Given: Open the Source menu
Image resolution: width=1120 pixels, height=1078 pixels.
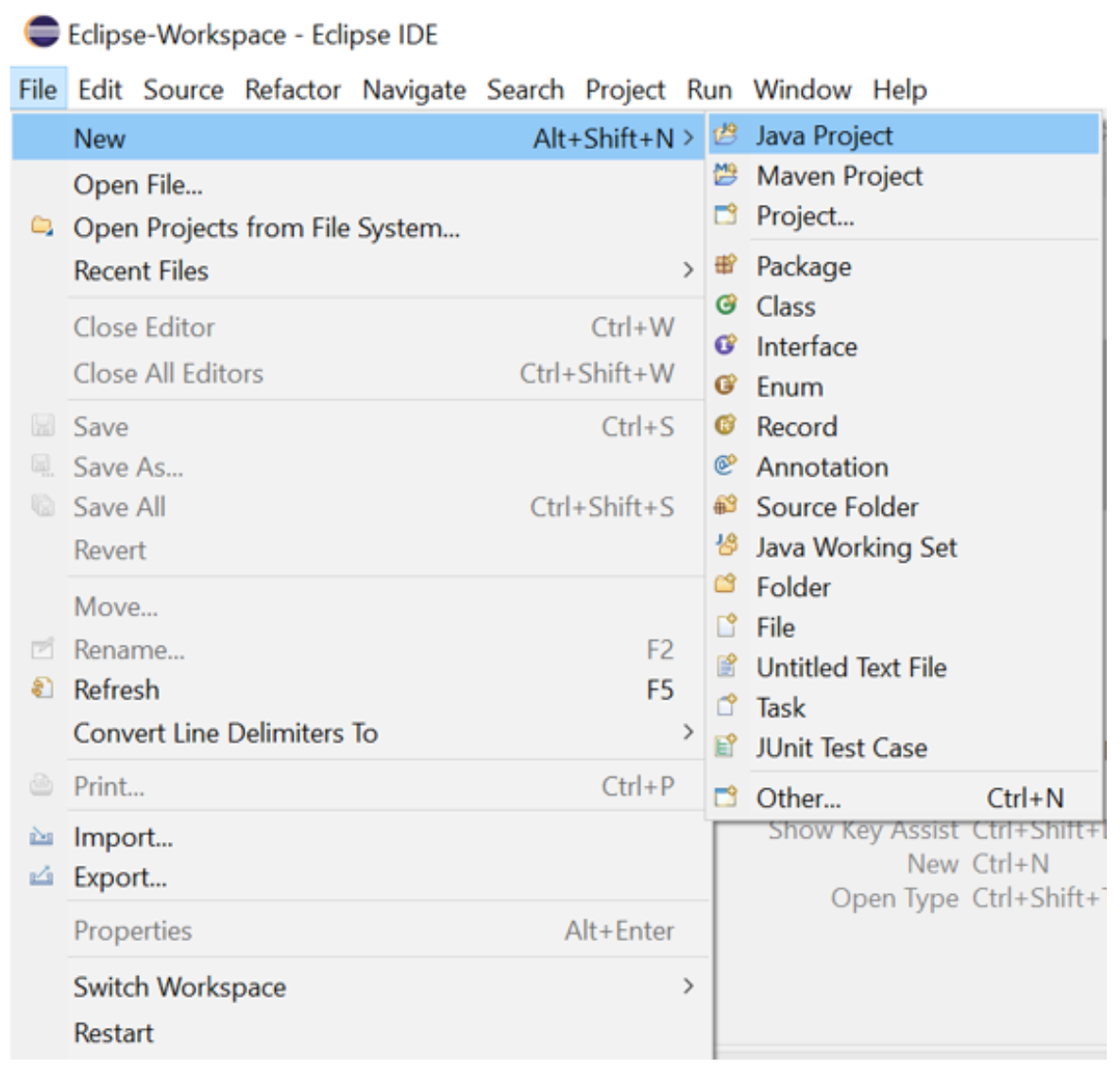Looking at the screenshot, I should pyautogui.click(x=183, y=90).
